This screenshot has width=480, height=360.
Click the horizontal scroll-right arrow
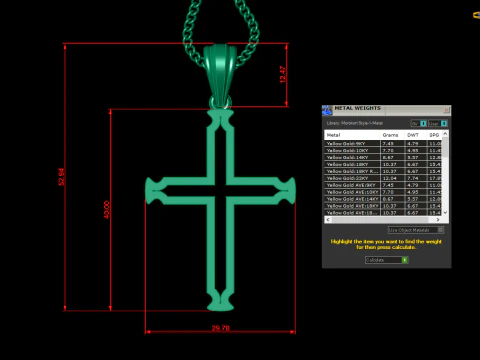(x=438, y=220)
